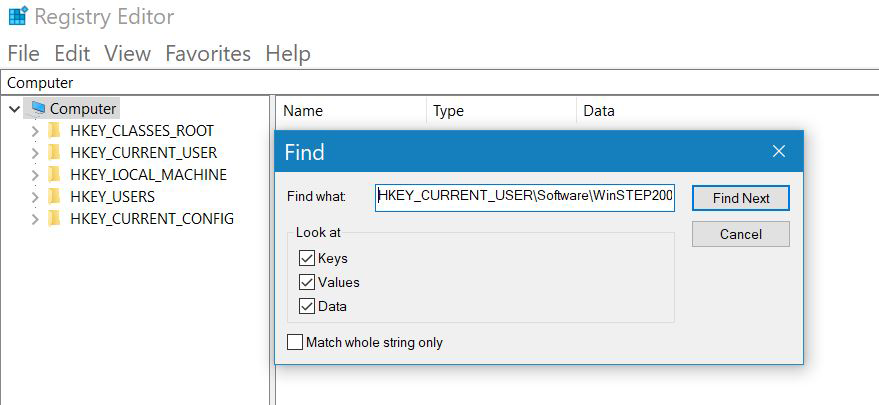Expand the HKEY_CURRENT_USER branch arrow
This screenshot has width=879, height=405.
(35, 153)
